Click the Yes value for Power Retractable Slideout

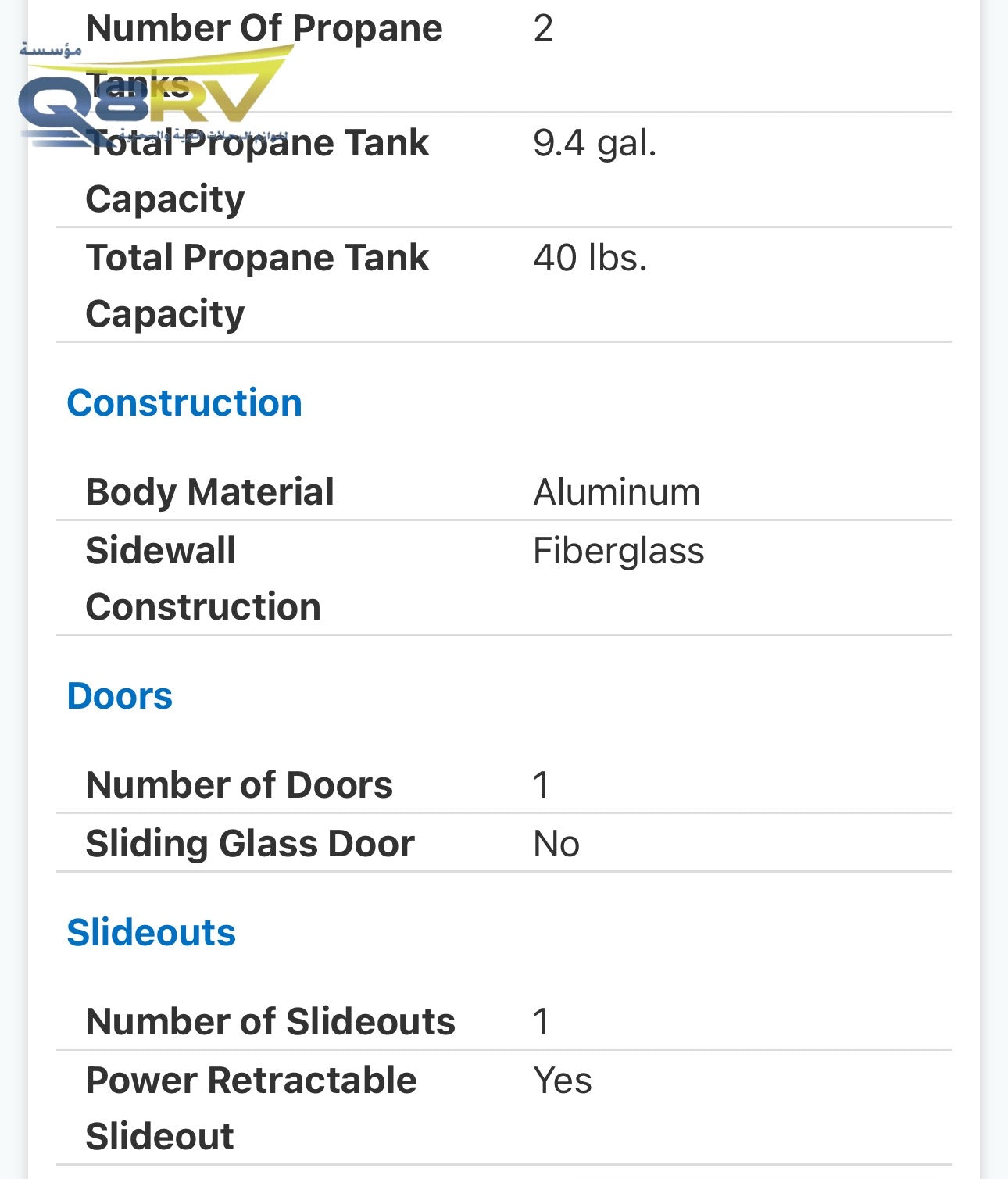tap(562, 1081)
